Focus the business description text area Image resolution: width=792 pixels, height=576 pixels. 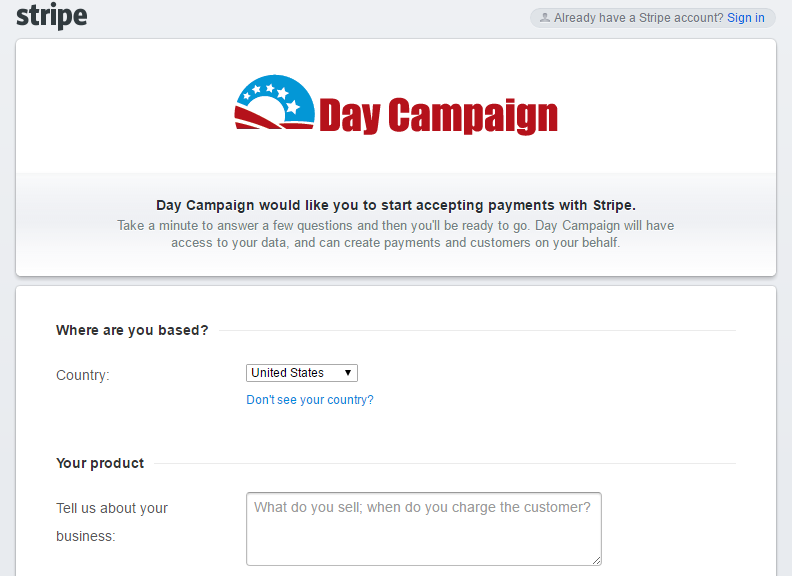423,529
